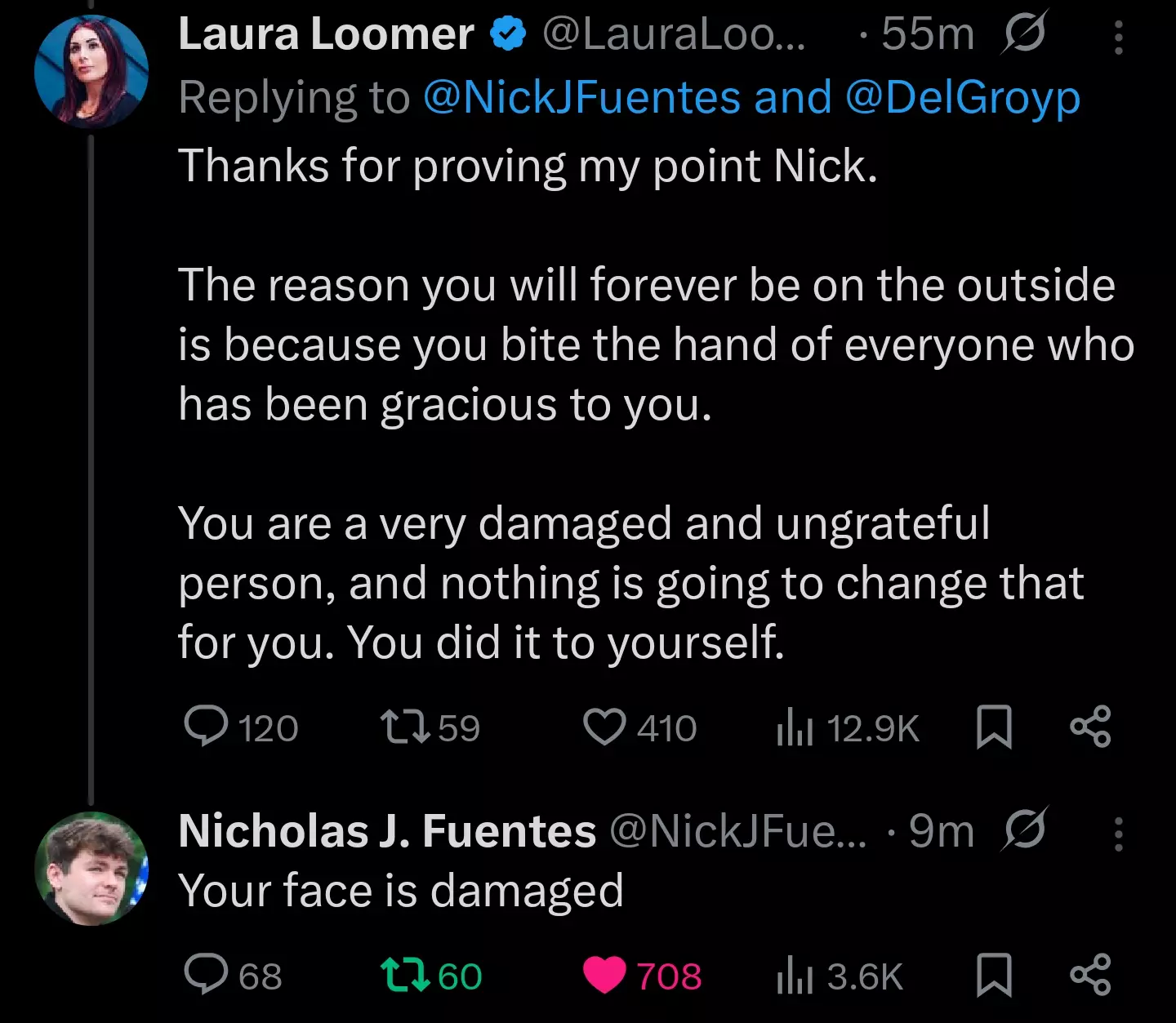Repost Laura Loomer's tweet
The width and height of the screenshot is (1176, 1023).
(x=430, y=727)
